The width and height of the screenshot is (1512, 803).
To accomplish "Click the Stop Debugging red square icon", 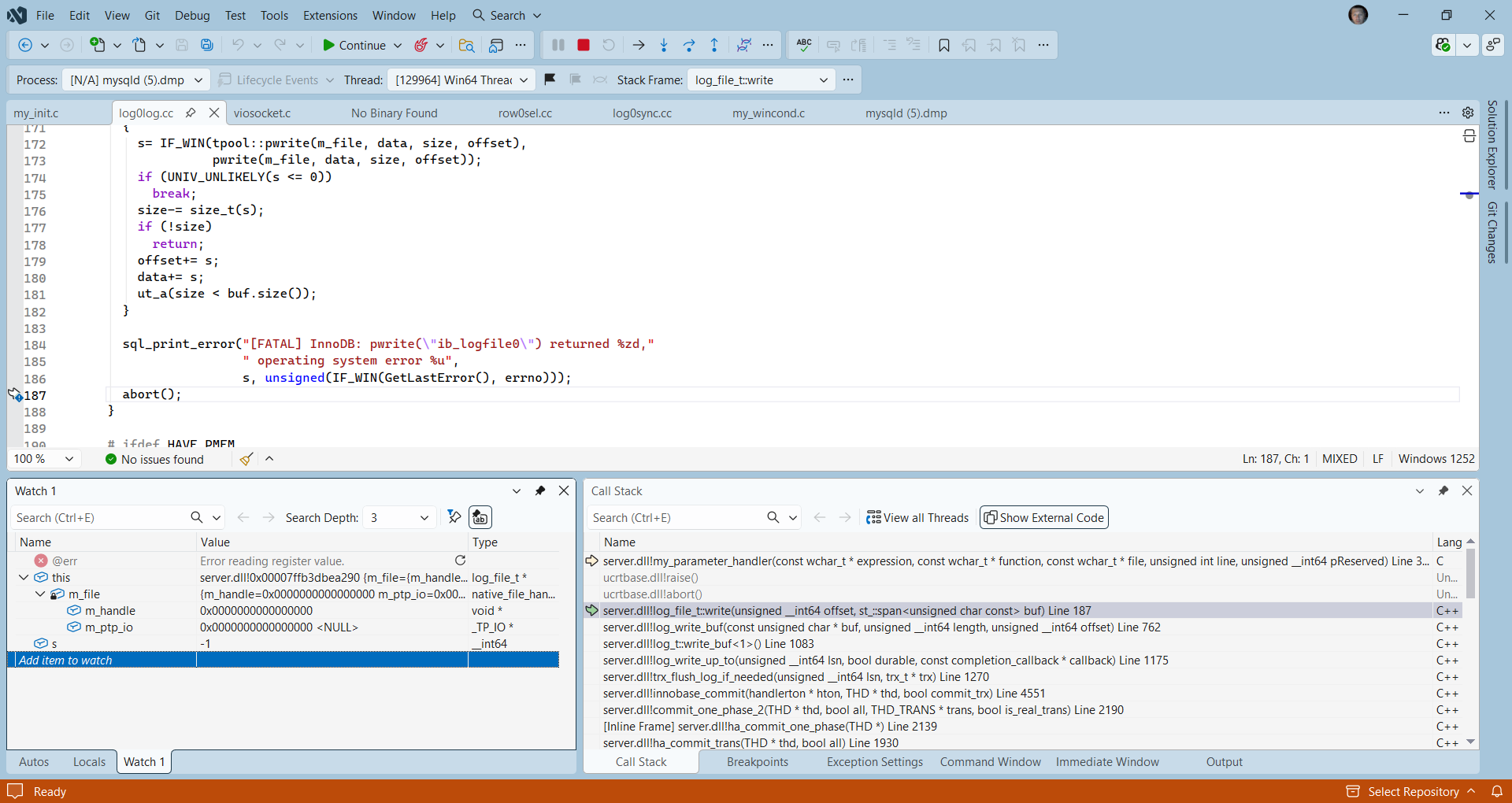I will (x=584, y=45).
